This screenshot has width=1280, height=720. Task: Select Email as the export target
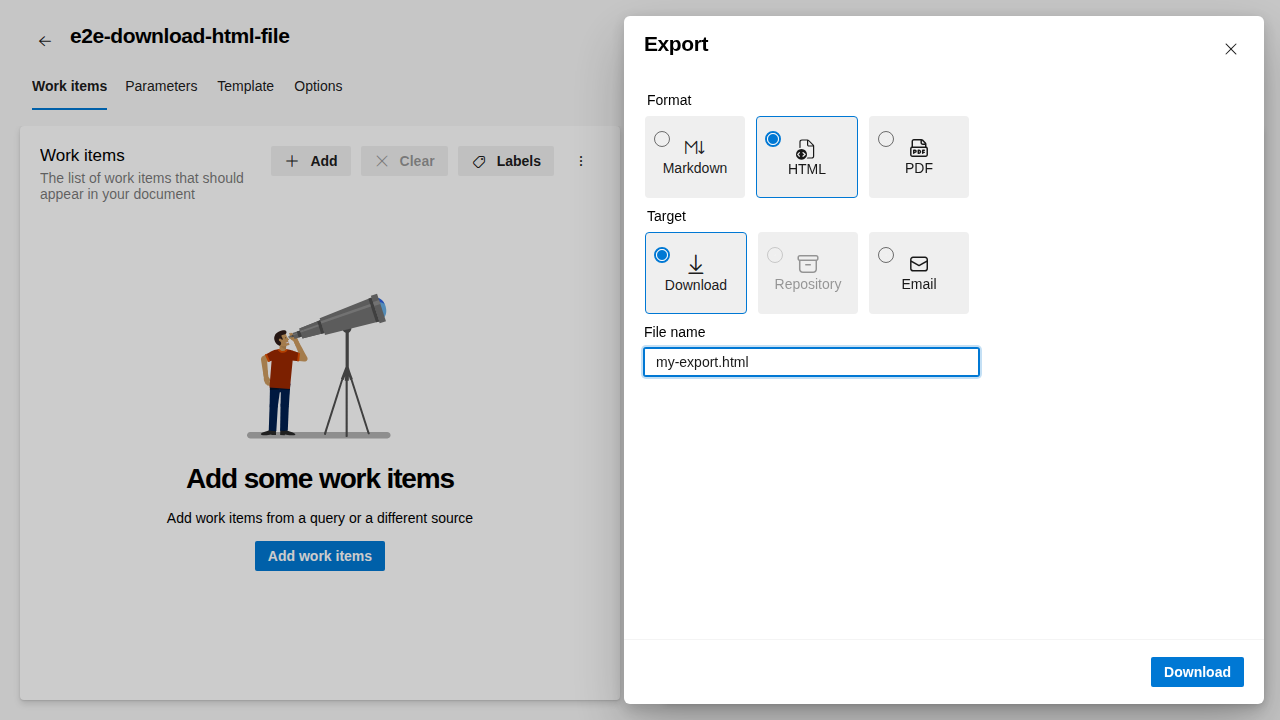coord(885,254)
